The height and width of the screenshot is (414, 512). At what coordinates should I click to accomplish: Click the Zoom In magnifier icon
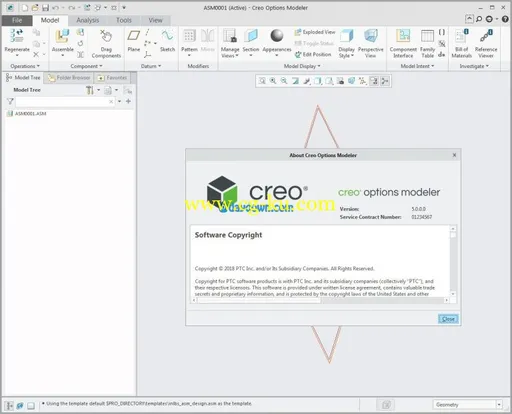tap(273, 81)
